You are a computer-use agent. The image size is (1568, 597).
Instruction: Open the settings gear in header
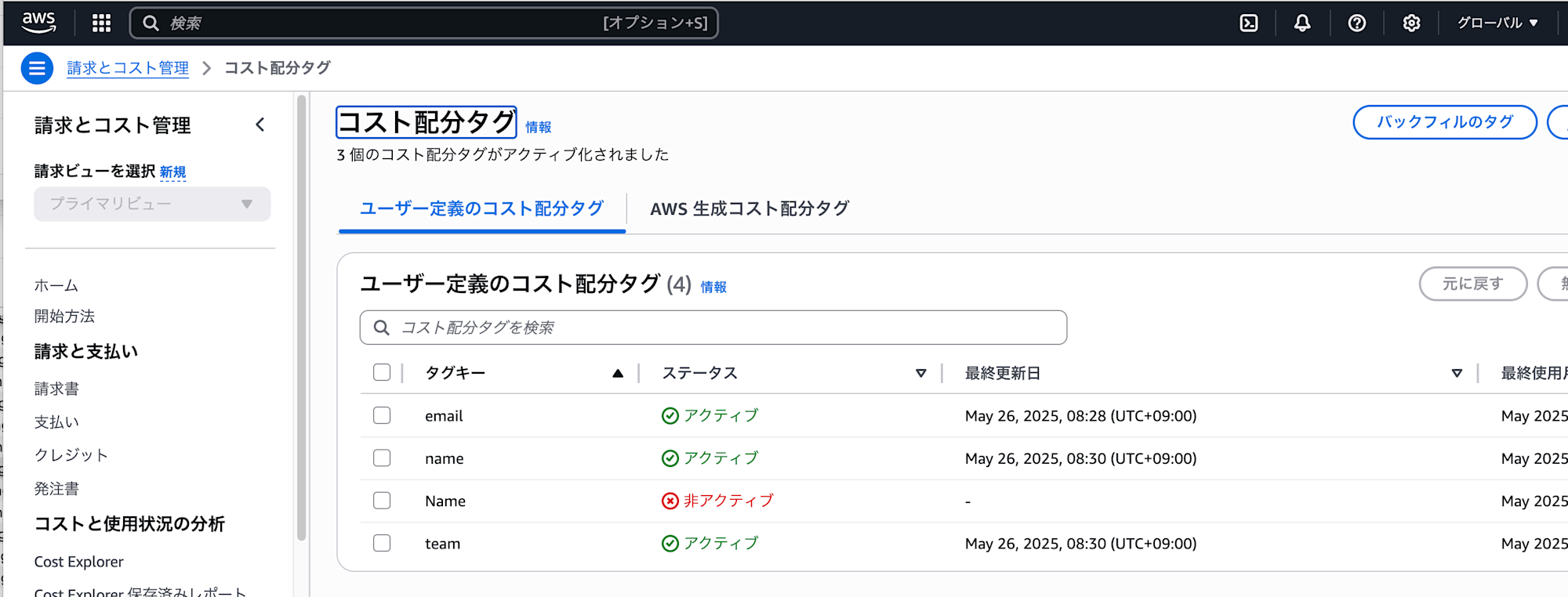[x=1411, y=23]
